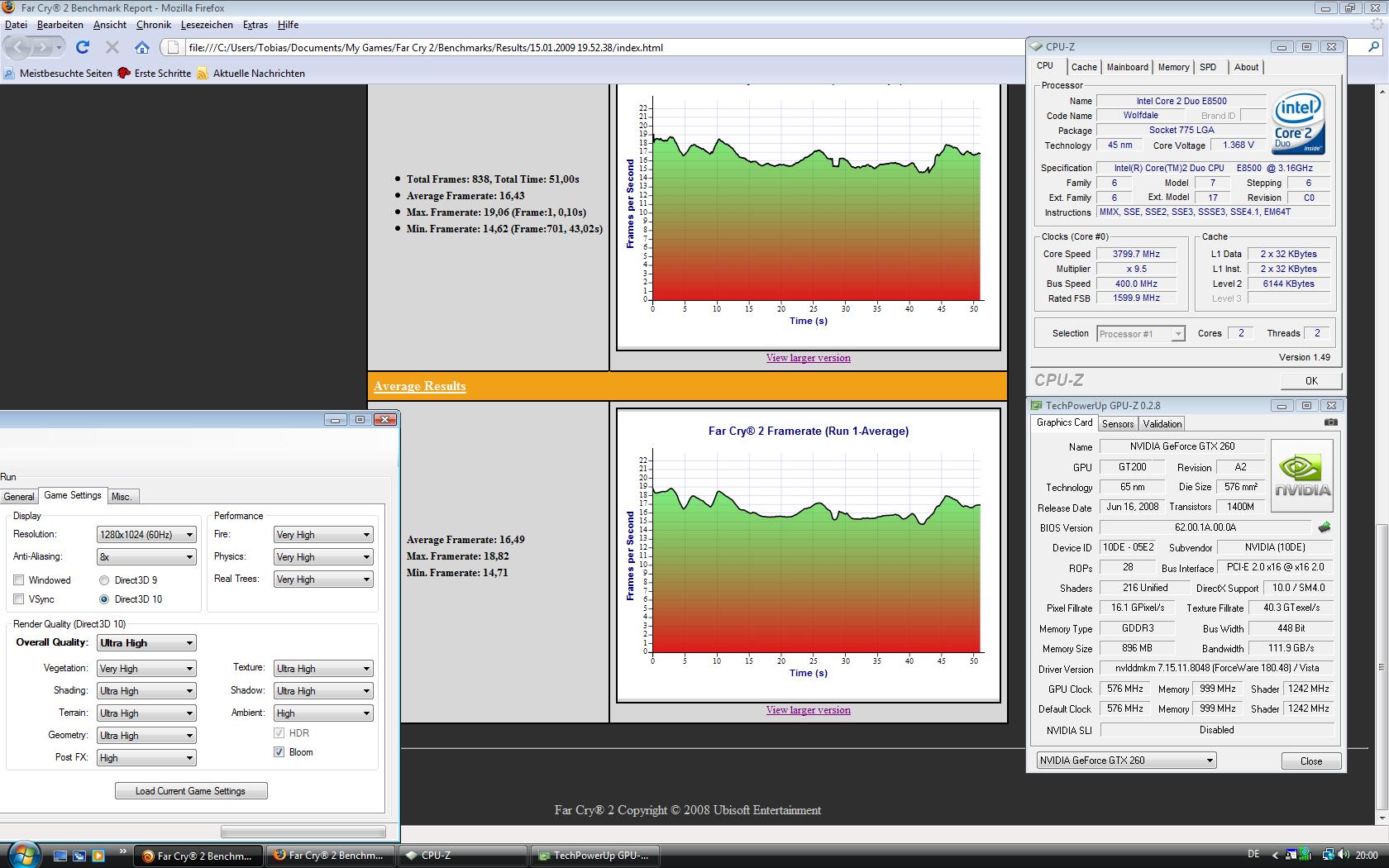The height and width of the screenshot is (868, 1389).
Task: Expand the Overall Quality dropdown
Action: 146,643
